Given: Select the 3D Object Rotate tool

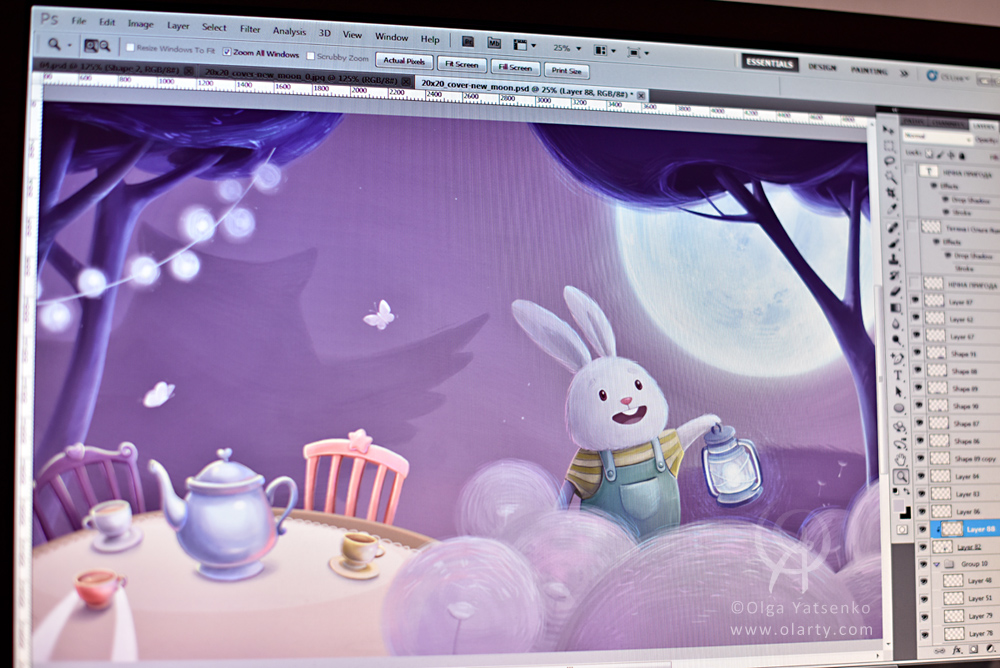Looking at the screenshot, I should click(x=899, y=426).
